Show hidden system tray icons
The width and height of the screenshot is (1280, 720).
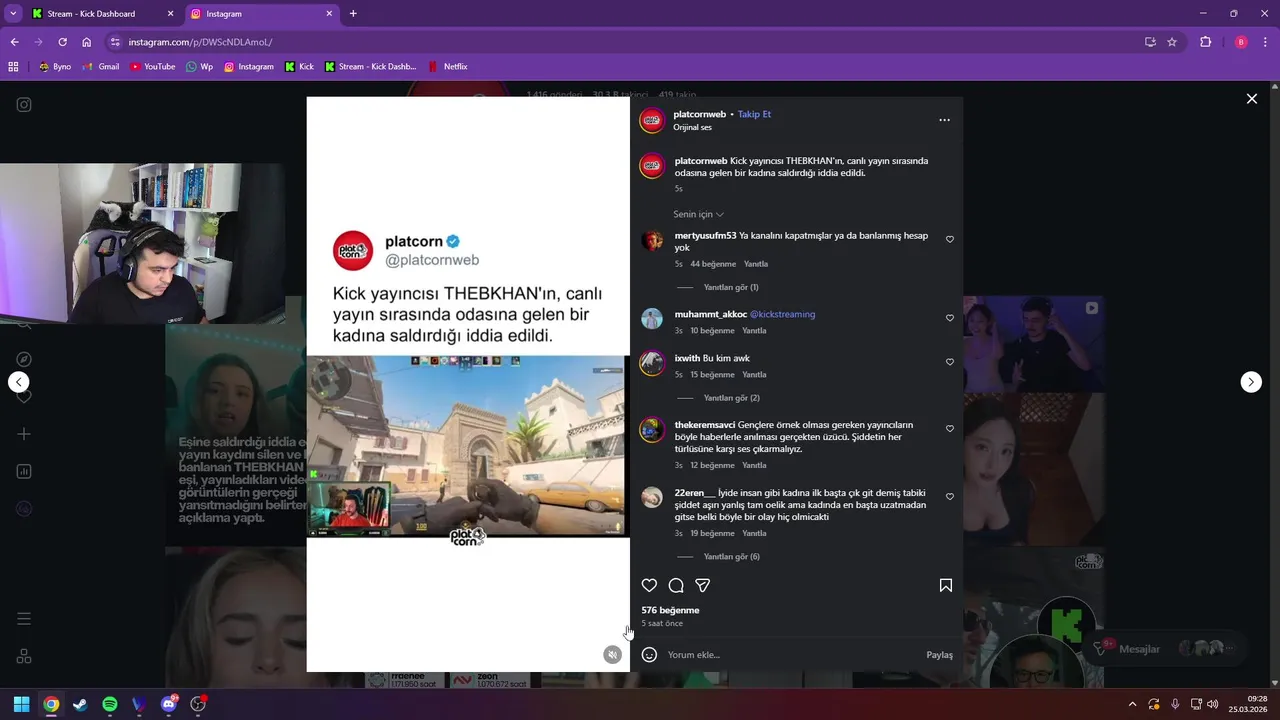[1132, 704]
